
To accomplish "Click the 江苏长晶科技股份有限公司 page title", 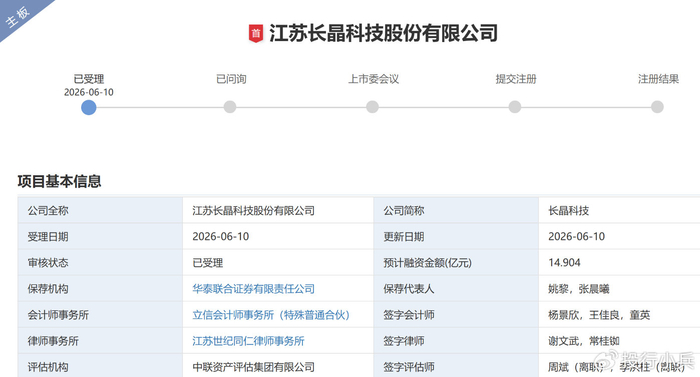I will [x=383, y=34].
